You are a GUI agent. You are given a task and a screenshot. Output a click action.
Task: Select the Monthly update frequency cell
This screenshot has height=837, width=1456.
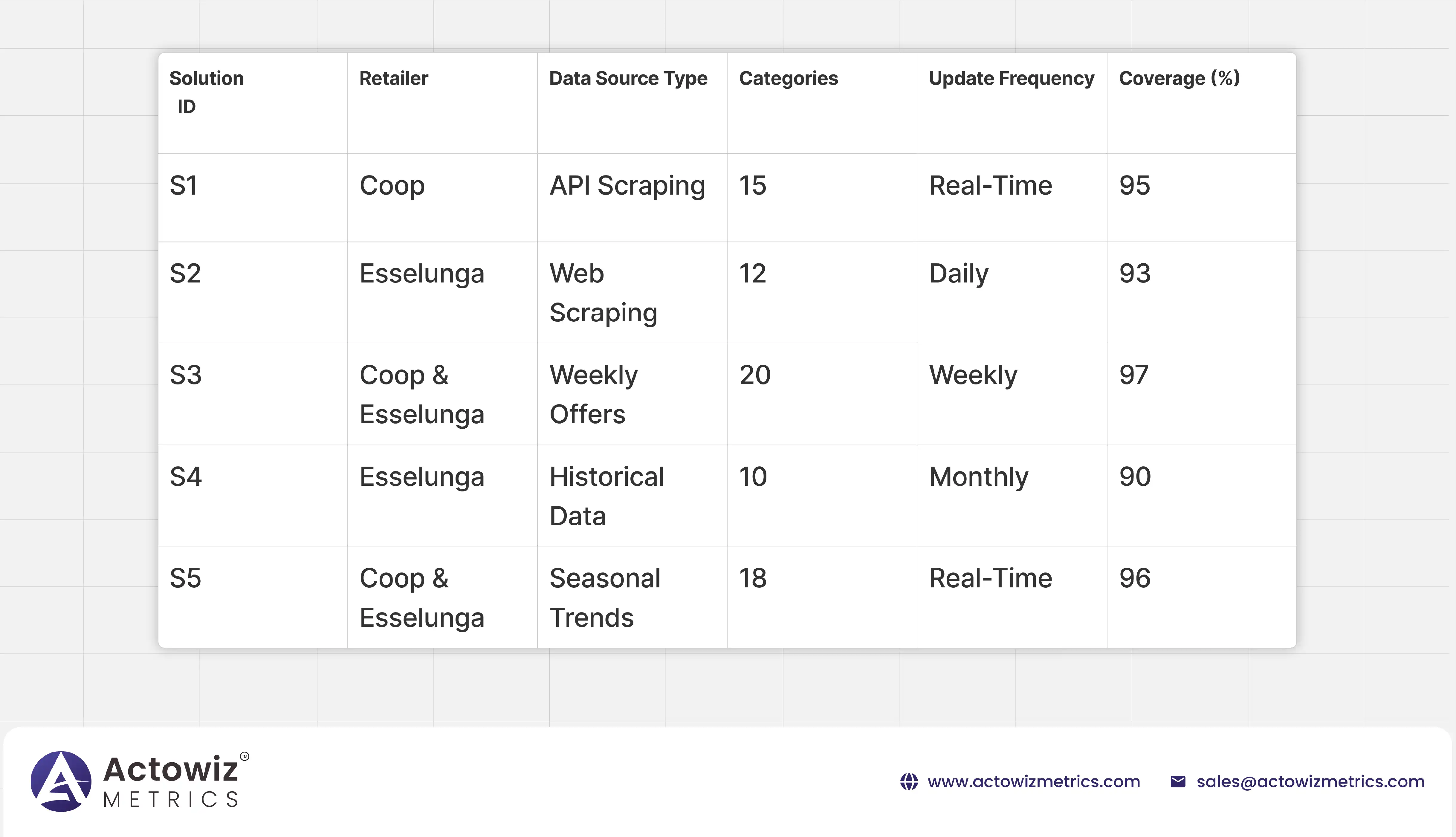(x=978, y=476)
